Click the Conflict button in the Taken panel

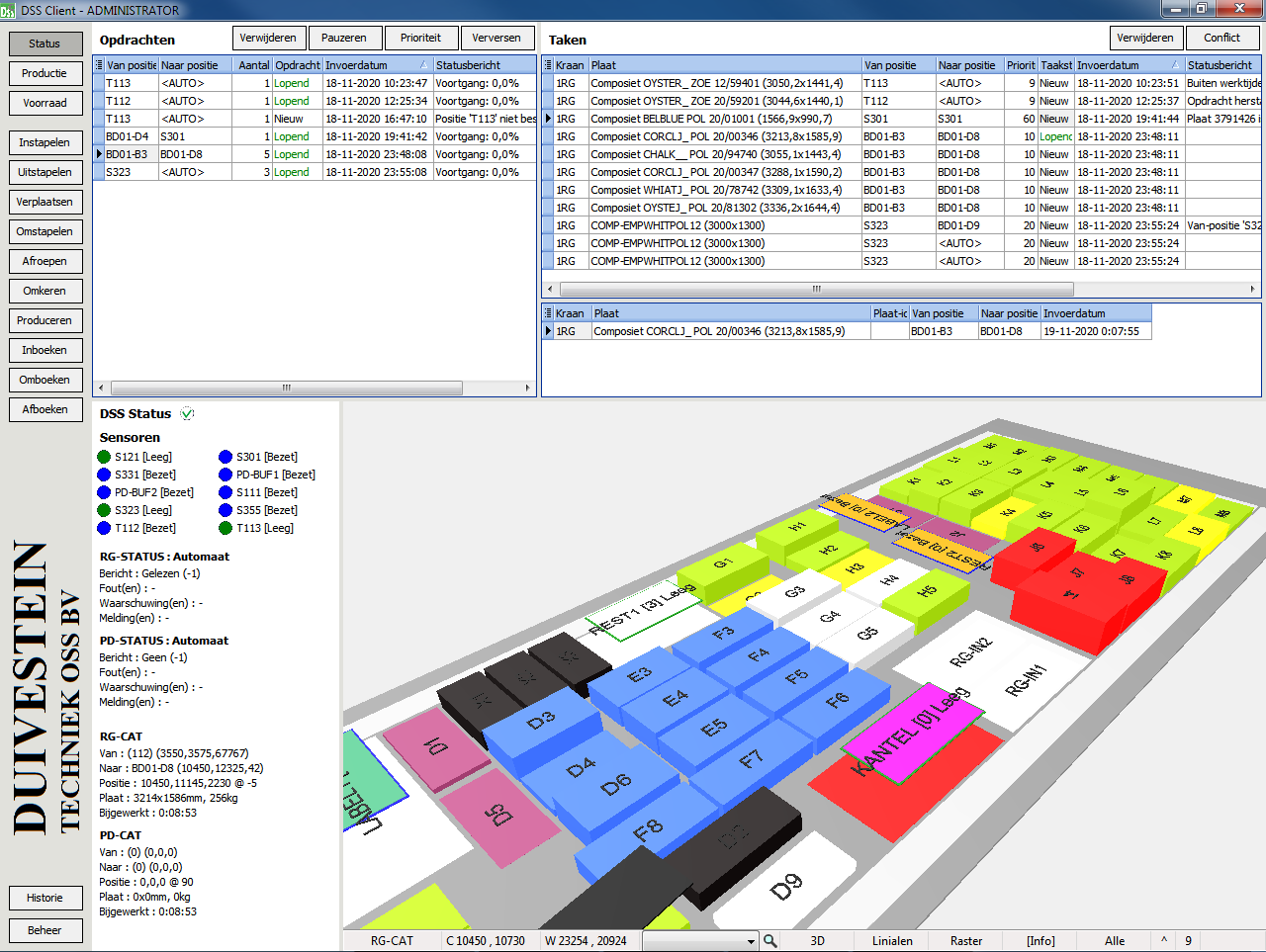coord(1223,37)
